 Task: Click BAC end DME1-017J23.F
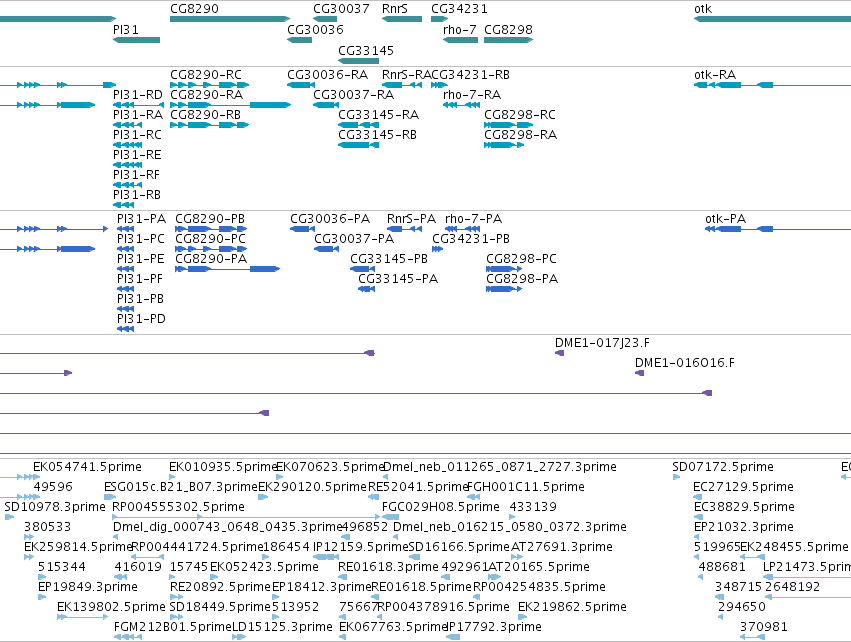tap(560, 353)
